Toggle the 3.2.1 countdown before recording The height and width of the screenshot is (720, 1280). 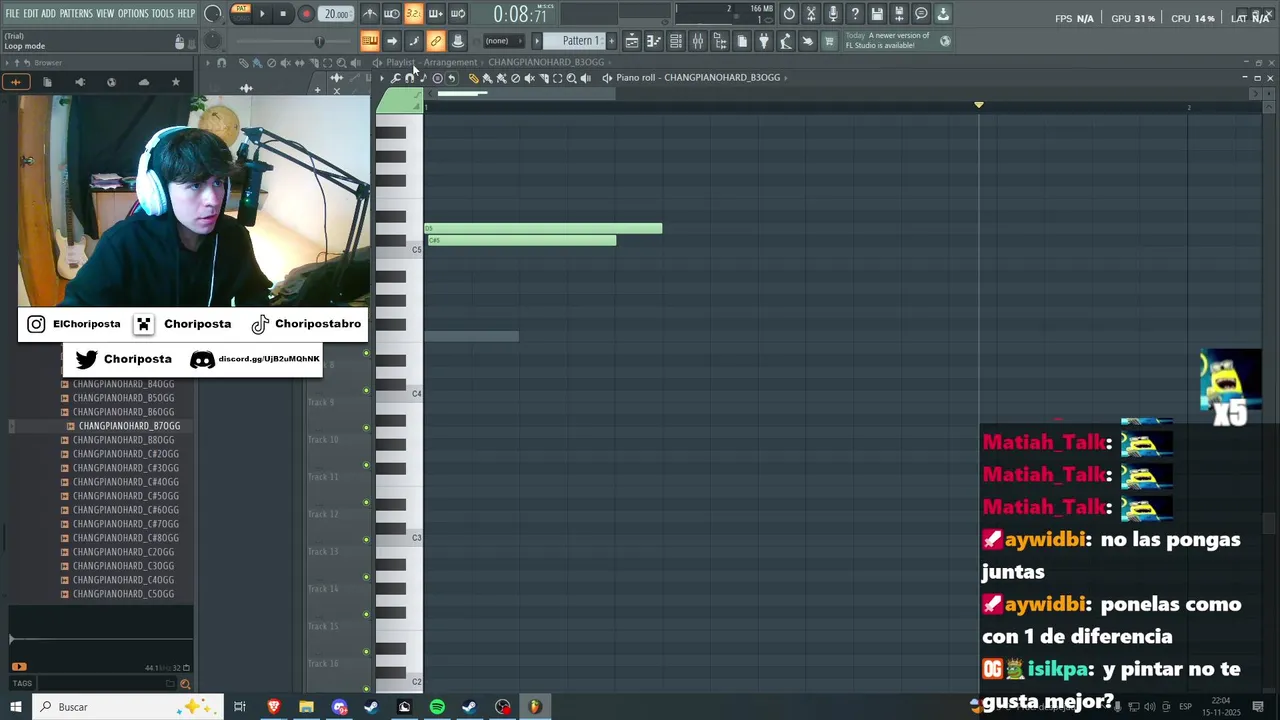[x=413, y=14]
